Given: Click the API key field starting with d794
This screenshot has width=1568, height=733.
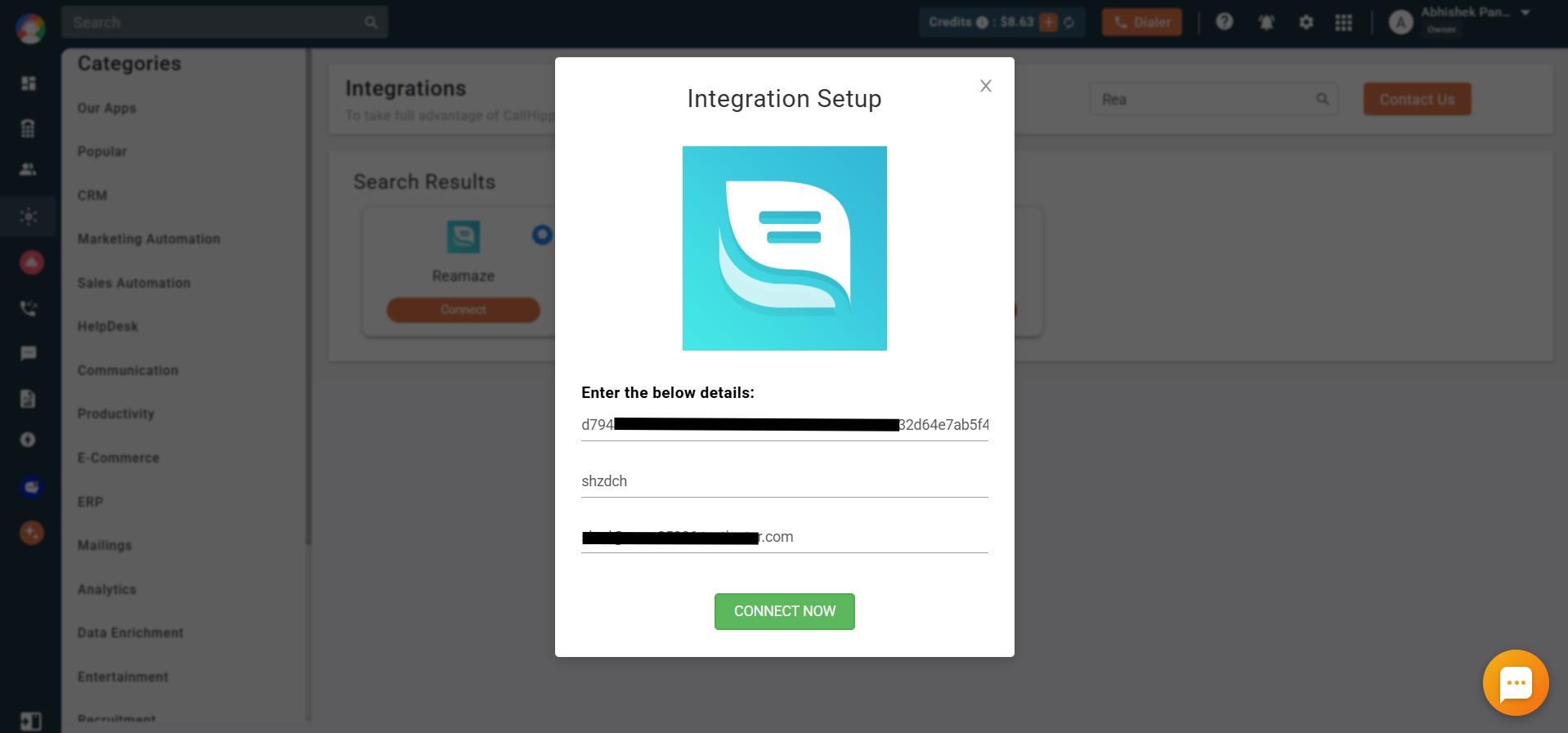Looking at the screenshot, I should coord(785,425).
